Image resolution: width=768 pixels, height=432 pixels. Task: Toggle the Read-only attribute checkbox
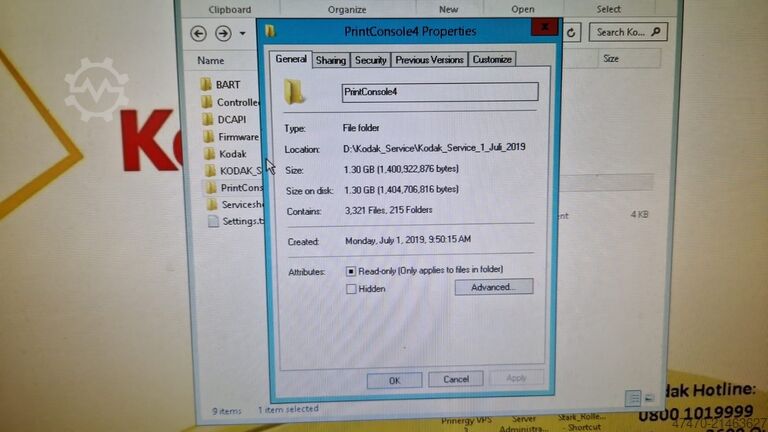click(351, 271)
